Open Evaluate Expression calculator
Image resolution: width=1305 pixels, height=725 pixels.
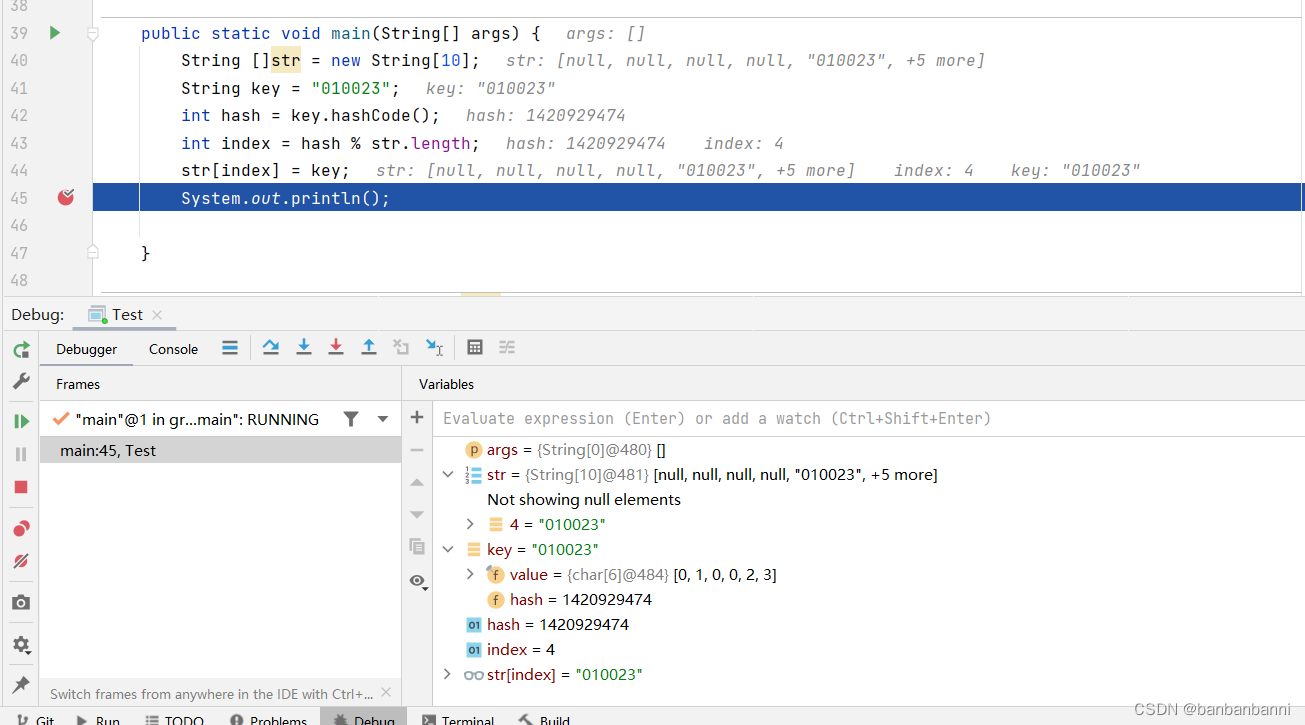tap(475, 347)
